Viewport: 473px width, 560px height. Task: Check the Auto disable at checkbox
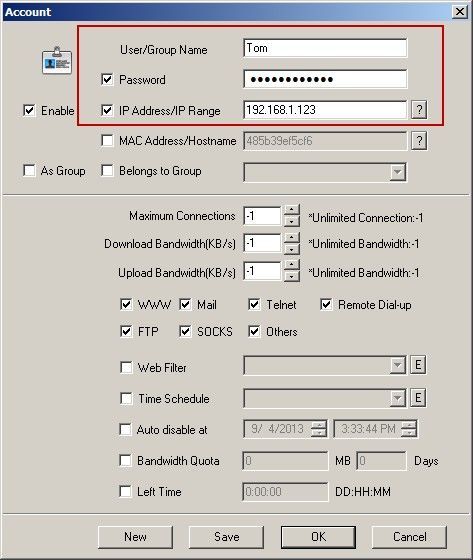pyautogui.click(x=125, y=429)
